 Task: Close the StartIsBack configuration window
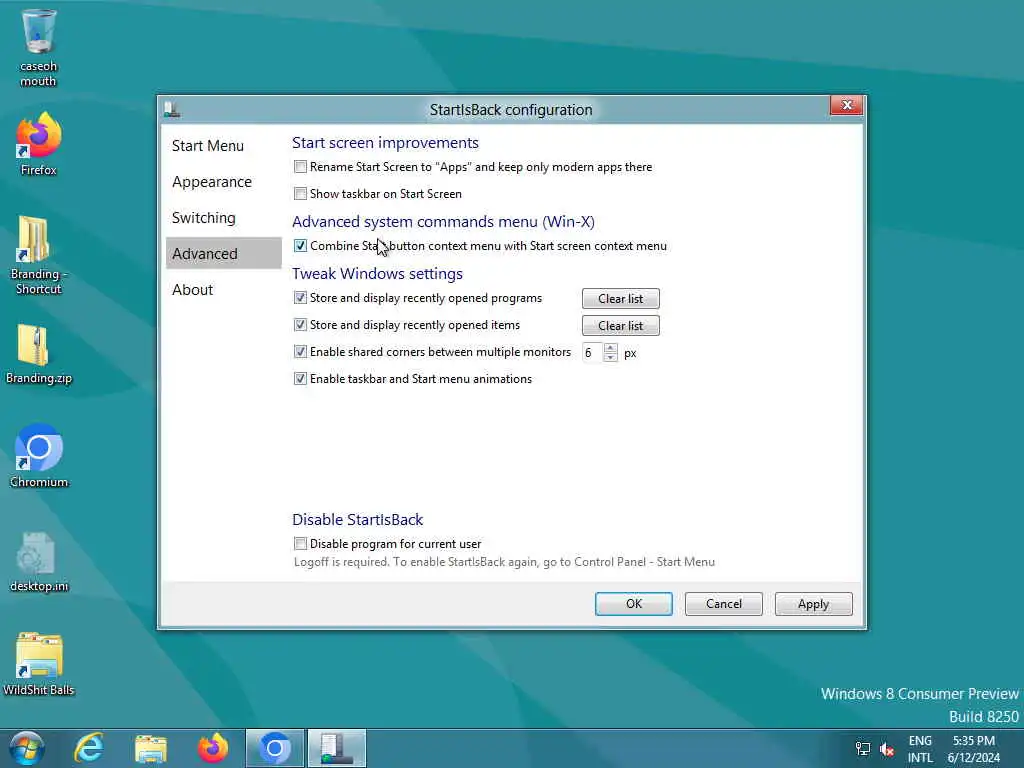(847, 105)
